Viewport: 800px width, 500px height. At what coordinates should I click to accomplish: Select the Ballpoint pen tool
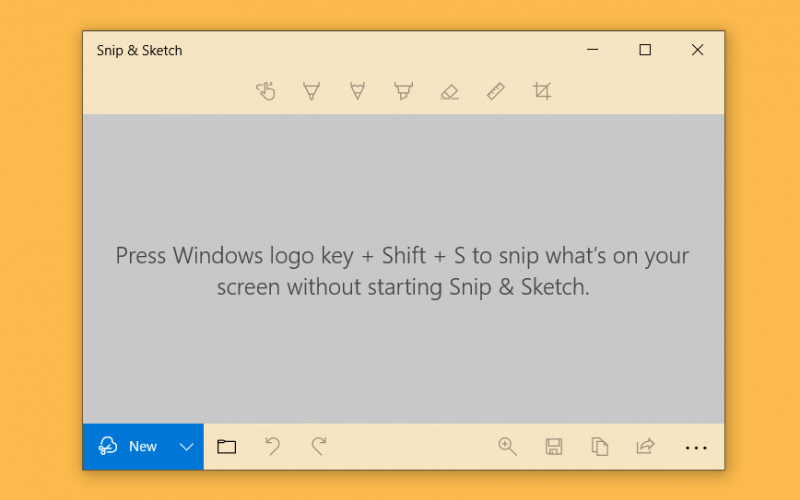tap(311, 91)
